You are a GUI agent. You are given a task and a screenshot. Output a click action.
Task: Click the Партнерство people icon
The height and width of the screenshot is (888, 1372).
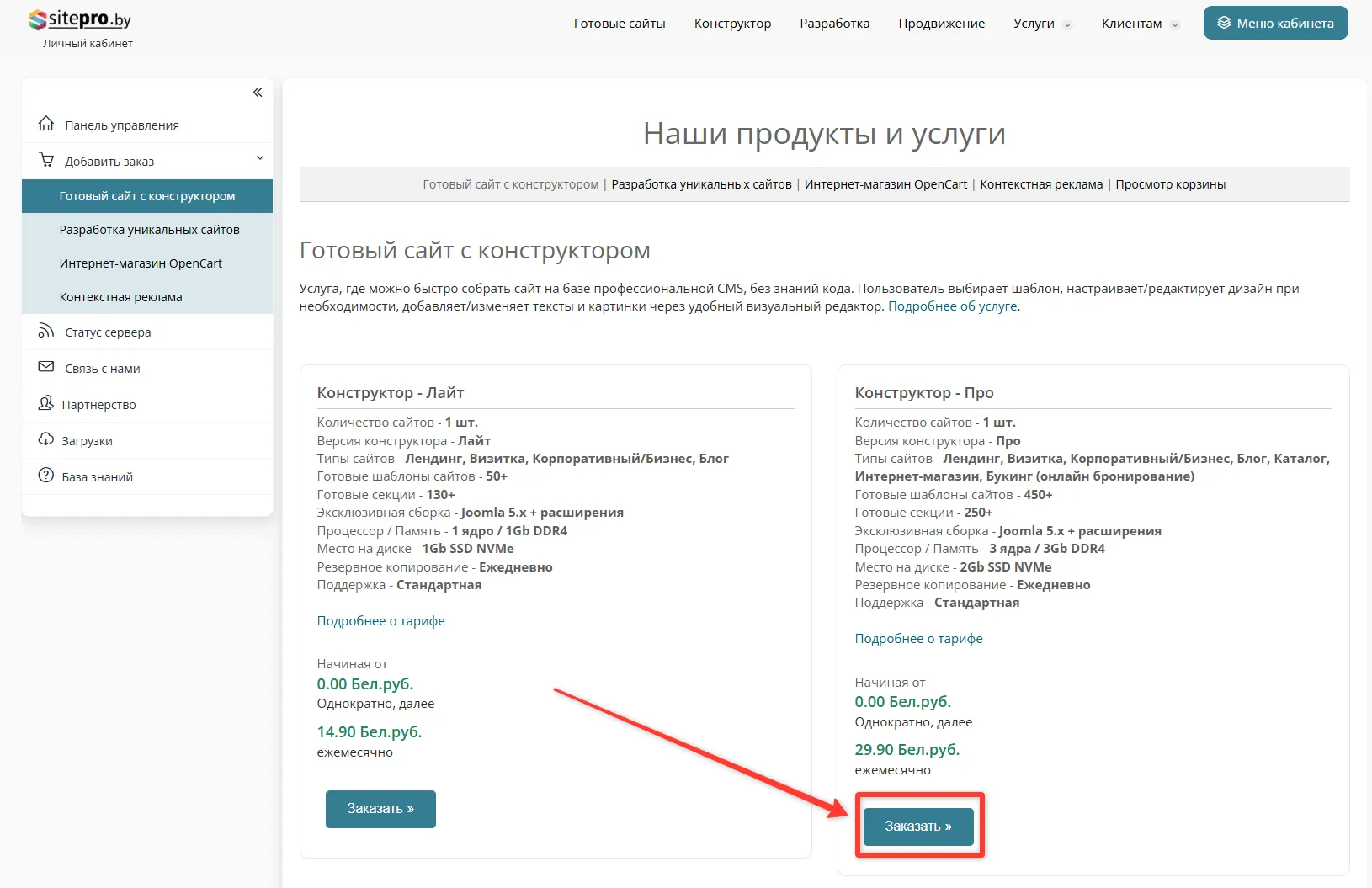46,404
